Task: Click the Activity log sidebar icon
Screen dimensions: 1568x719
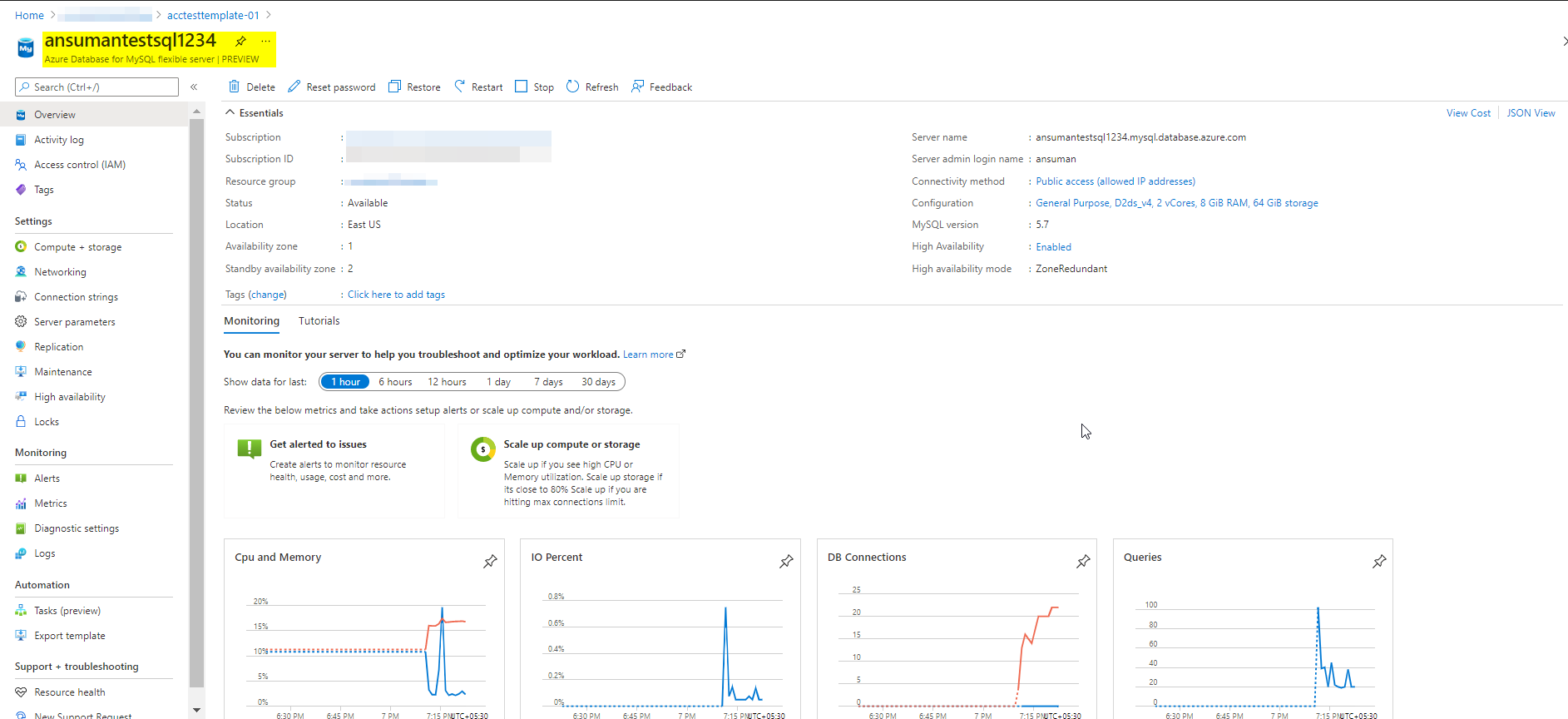Action: point(21,140)
